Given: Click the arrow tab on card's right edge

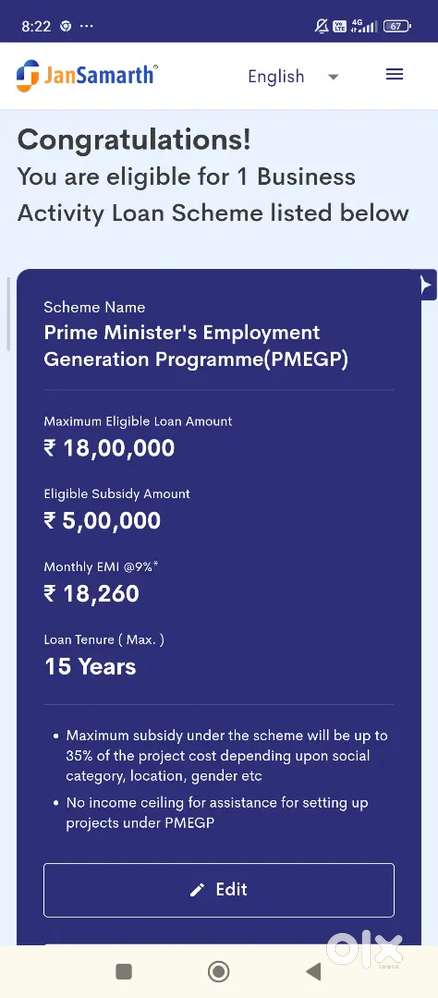Looking at the screenshot, I should (x=427, y=285).
